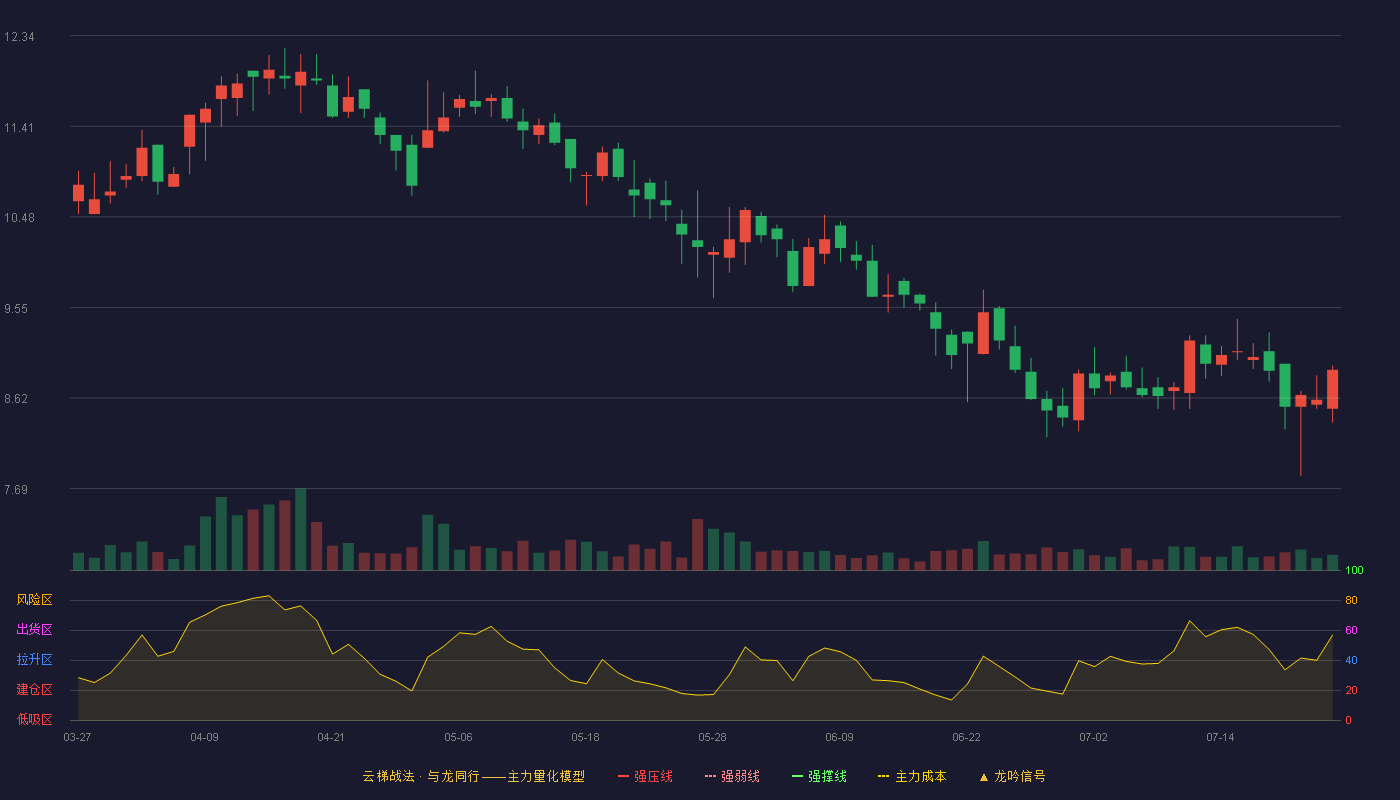The image size is (1400, 800).
Task: Click the 拉升区 zone label
Action: (x=35, y=660)
